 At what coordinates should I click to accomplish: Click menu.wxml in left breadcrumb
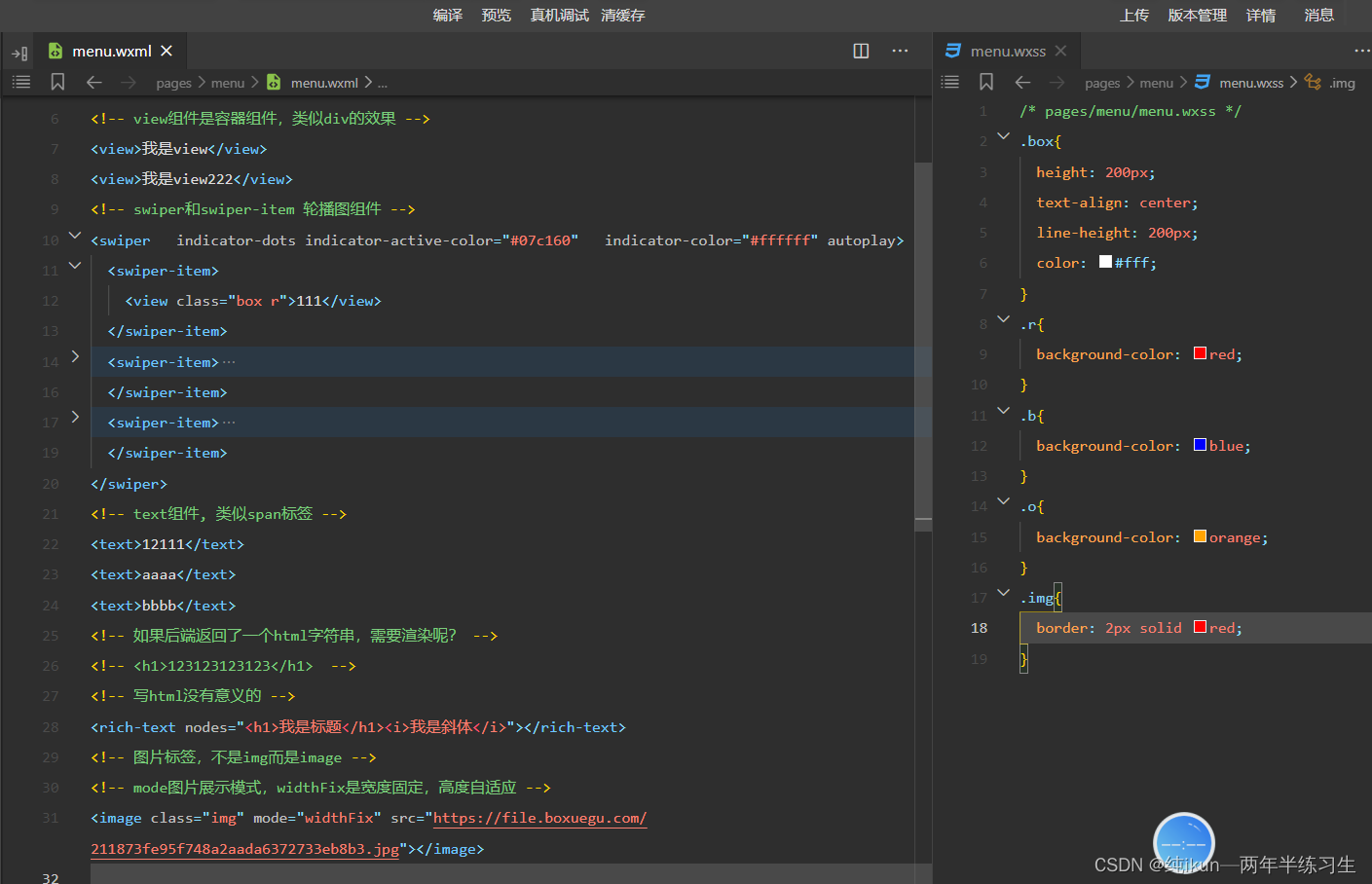[324, 84]
